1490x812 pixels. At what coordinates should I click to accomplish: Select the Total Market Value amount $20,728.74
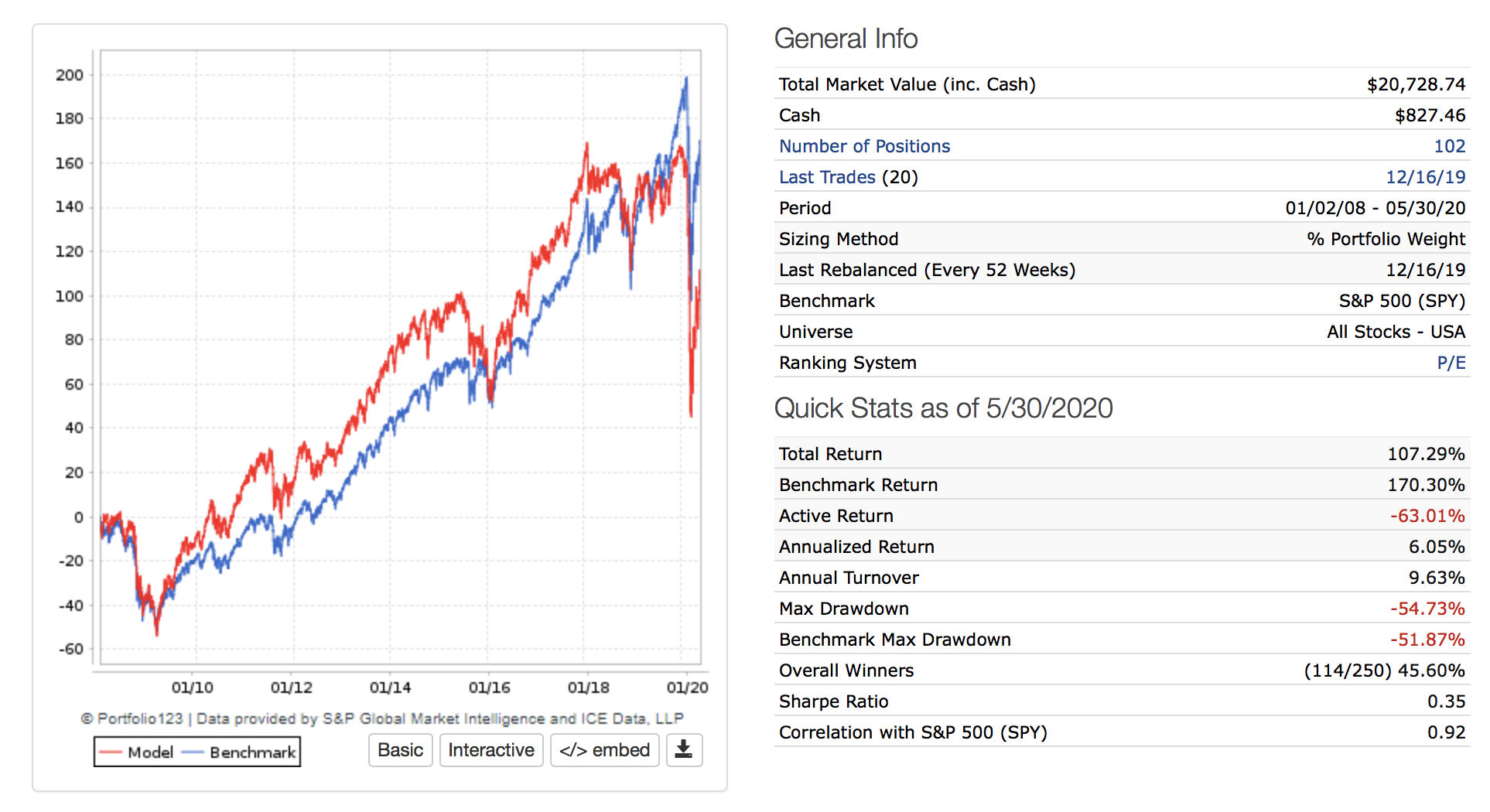tap(1416, 84)
